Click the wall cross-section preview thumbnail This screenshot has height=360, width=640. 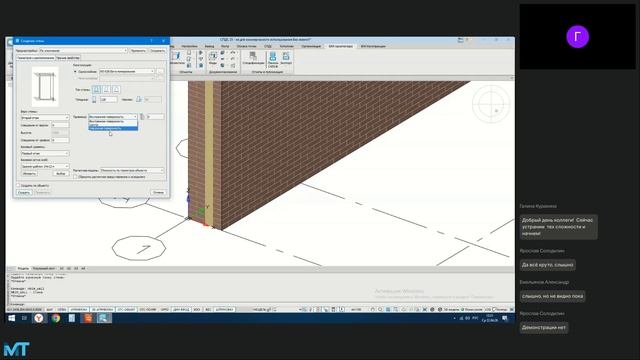coord(45,87)
